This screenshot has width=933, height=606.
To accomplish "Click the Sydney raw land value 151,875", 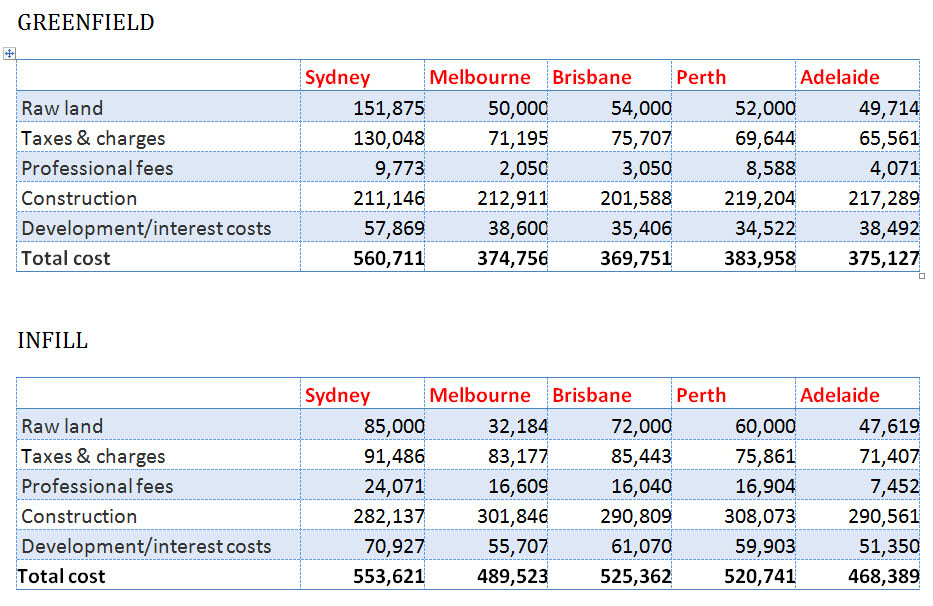I will click(x=389, y=108).
